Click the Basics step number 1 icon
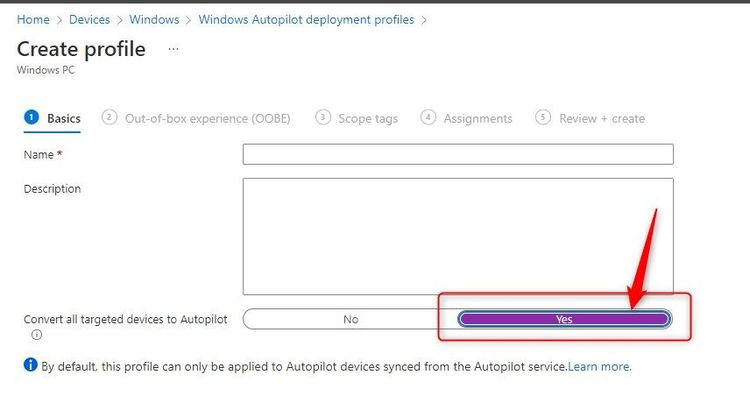Screen dimensions: 750x410 (x=30, y=118)
